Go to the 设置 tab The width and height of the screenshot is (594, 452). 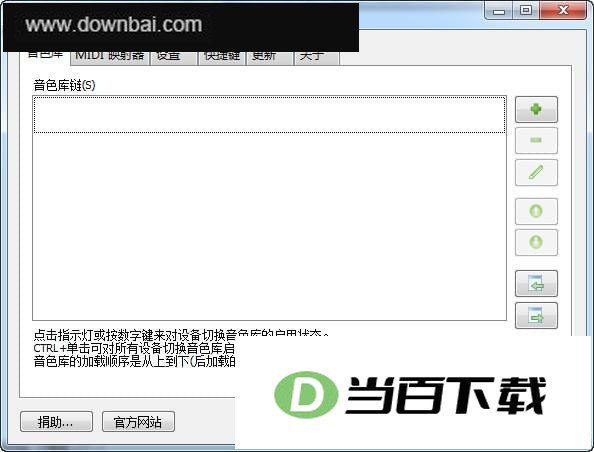pos(173,58)
